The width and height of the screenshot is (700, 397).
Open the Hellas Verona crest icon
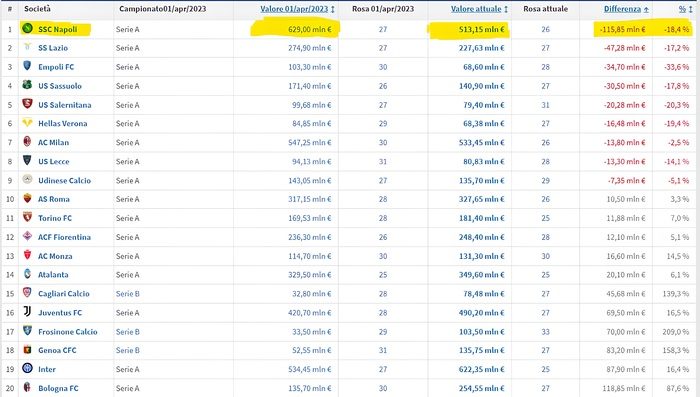27,122
